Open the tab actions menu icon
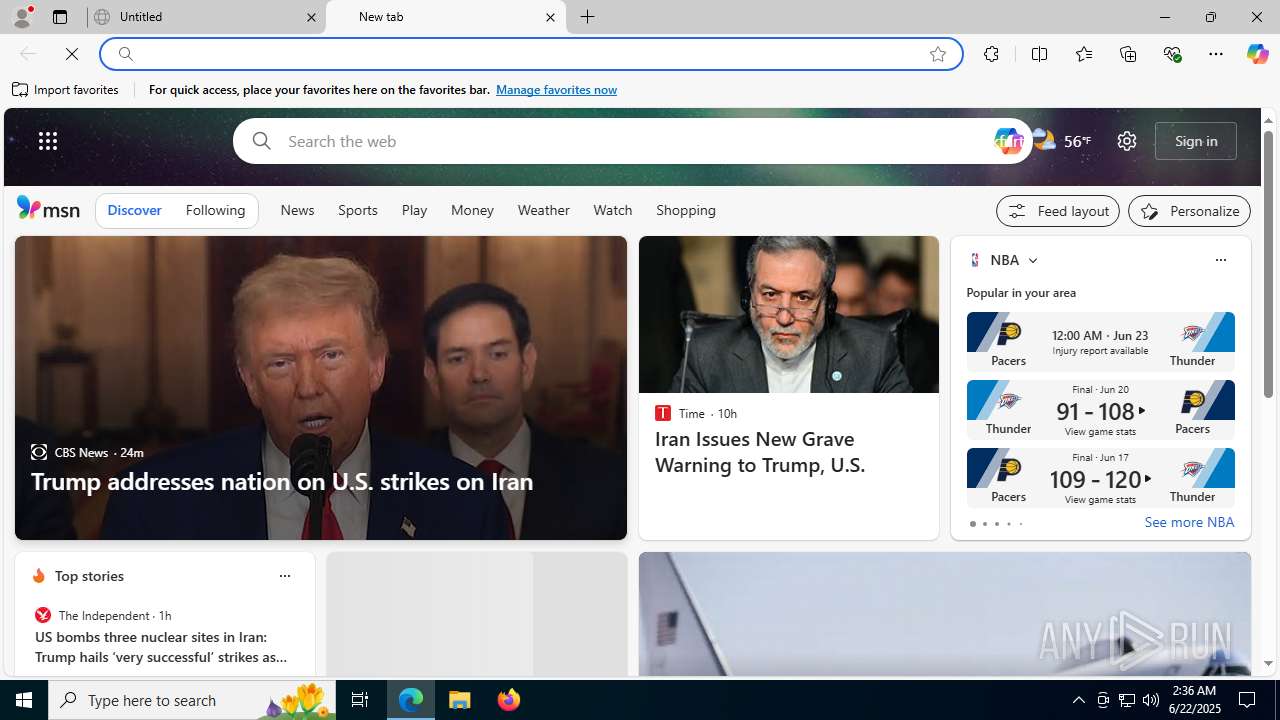Screen dimensions: 1280x720 [x=60, y=17]
